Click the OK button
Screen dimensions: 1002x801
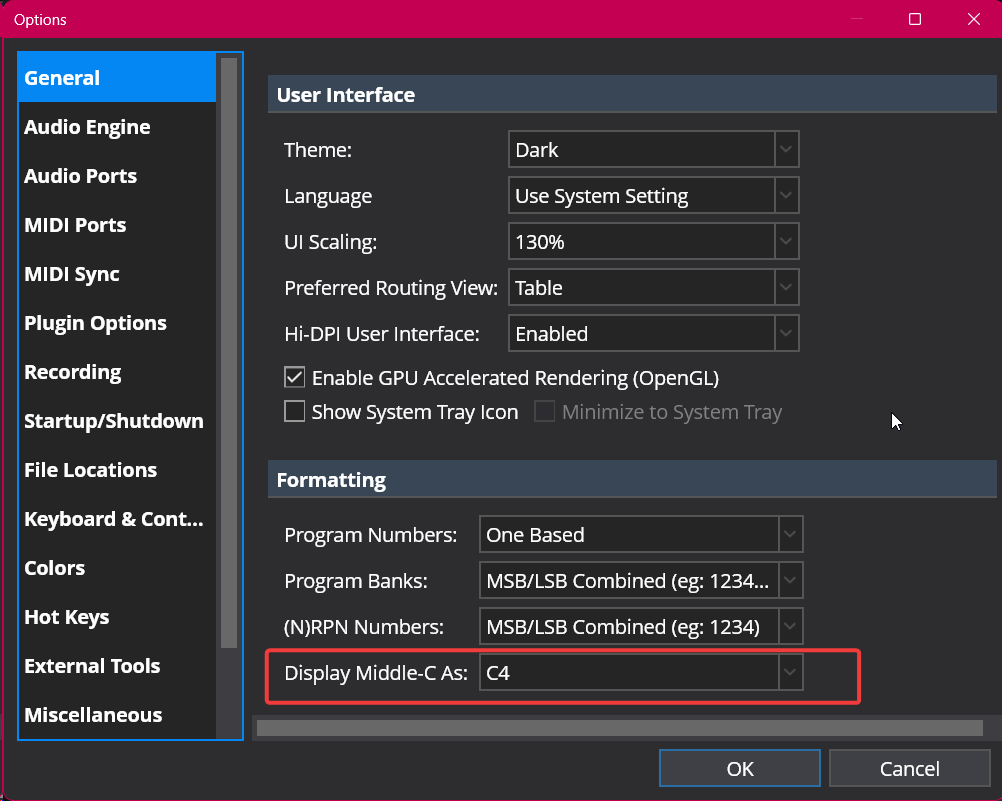tap(740, 768)
